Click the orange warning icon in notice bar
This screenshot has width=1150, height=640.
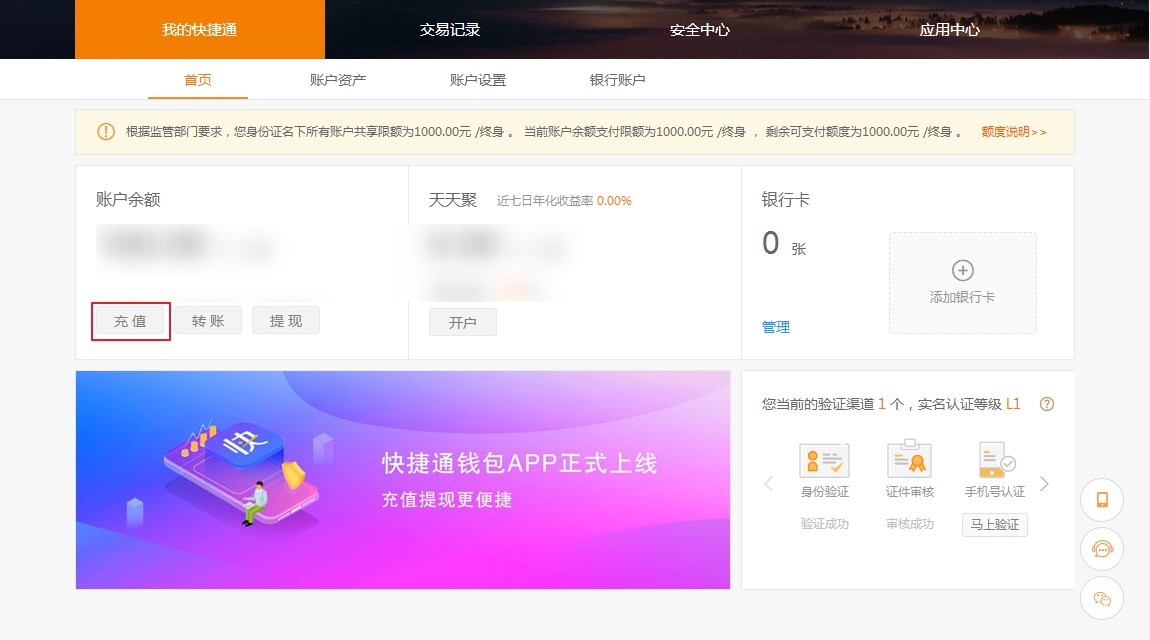[106, 132]
